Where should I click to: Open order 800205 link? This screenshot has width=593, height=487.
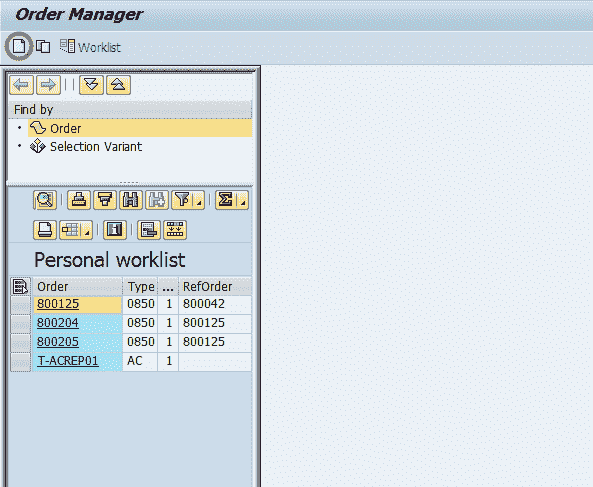point(58,341)
